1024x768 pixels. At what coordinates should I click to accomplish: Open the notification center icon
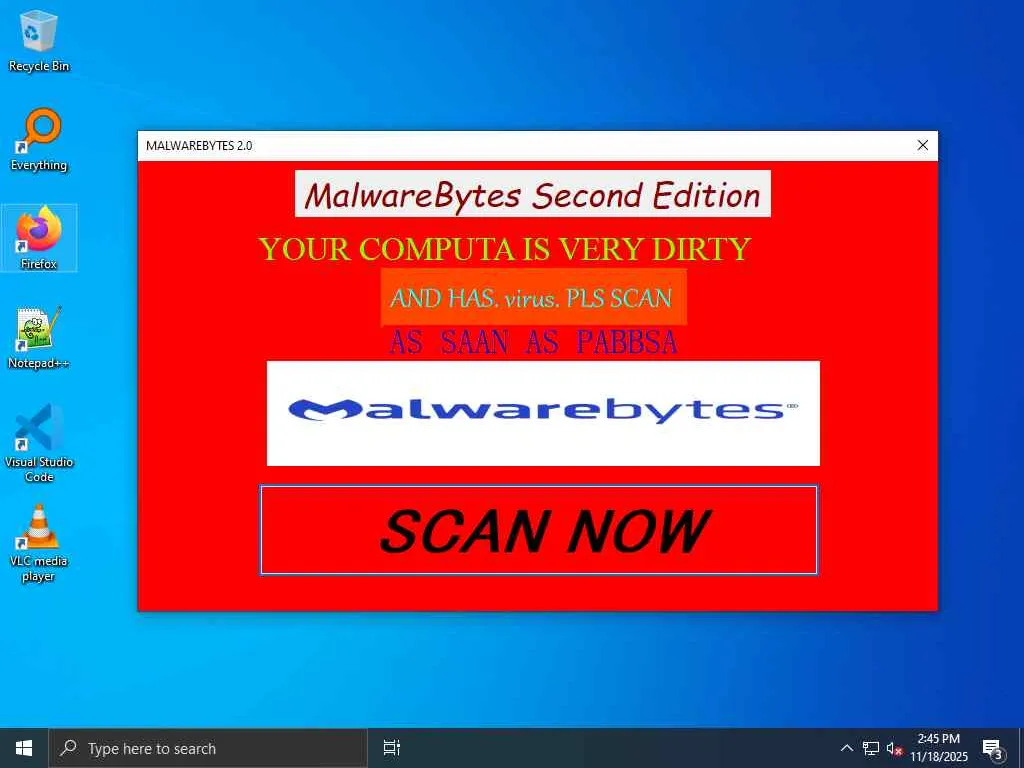click(x=993, y=748)
